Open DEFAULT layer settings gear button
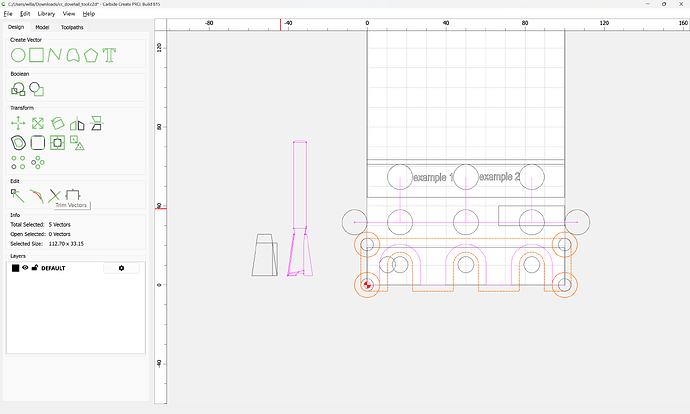 pos(121,268)
